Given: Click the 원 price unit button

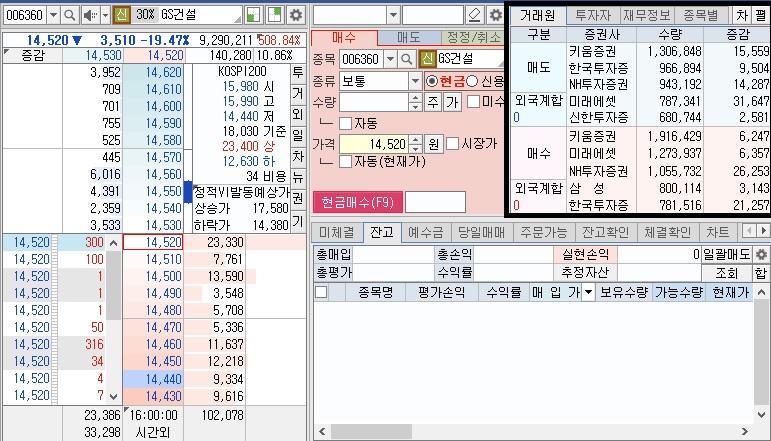Looking at the screenshot, I should pos(433,144).
